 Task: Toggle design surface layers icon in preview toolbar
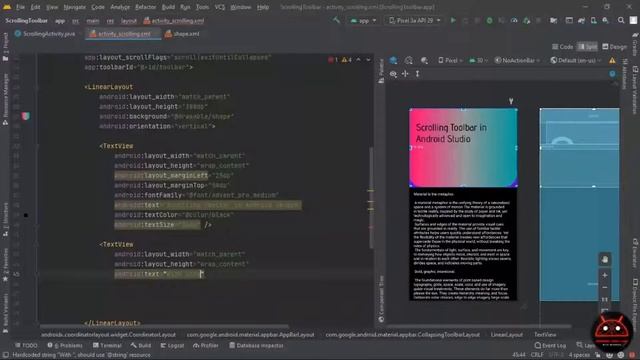click(393, 60)
